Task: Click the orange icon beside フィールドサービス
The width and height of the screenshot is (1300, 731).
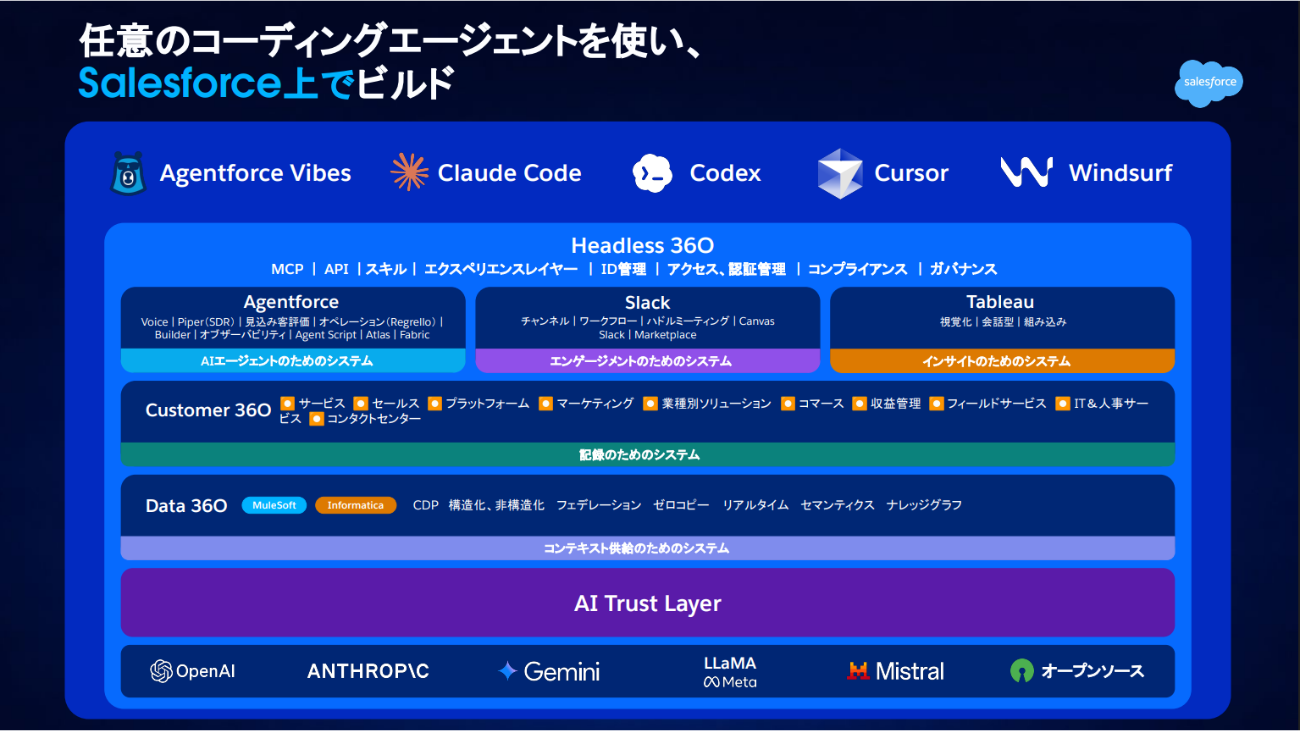Action: tap(936, 403)
